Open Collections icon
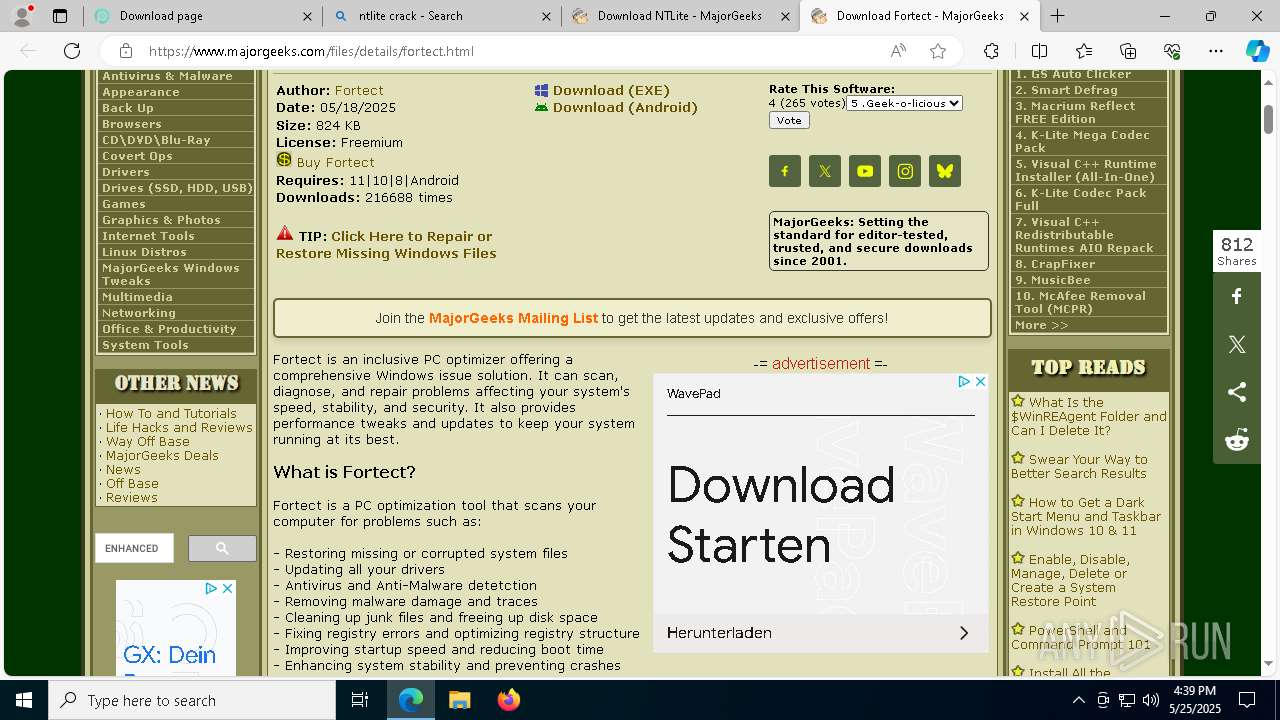 pos(1128,51)
